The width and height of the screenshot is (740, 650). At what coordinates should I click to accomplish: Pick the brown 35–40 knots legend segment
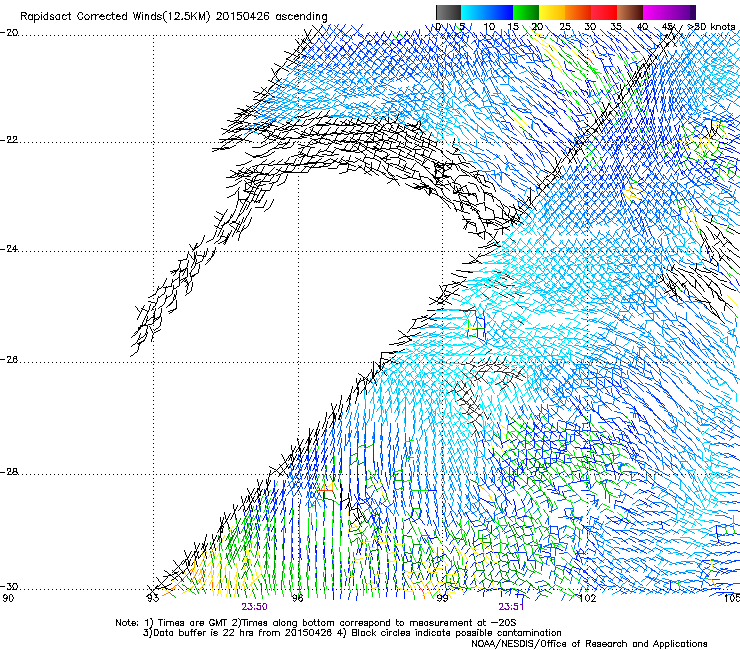(630, 12)
